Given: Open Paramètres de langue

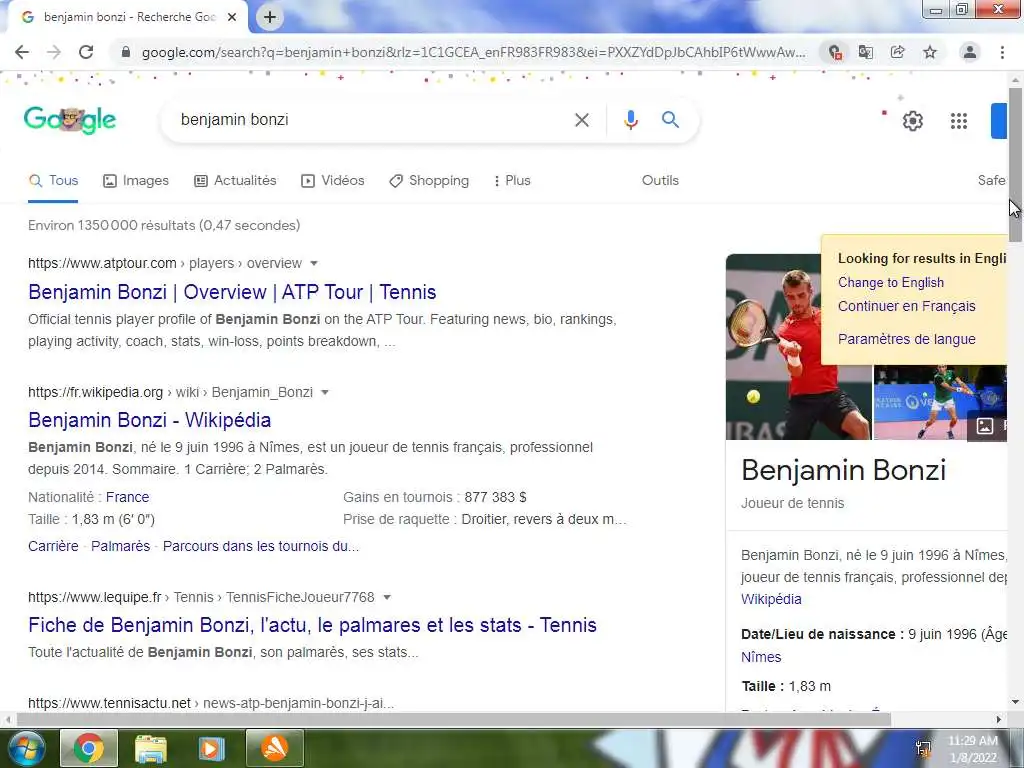Looking at the screenshot, I should coord(906,340).
